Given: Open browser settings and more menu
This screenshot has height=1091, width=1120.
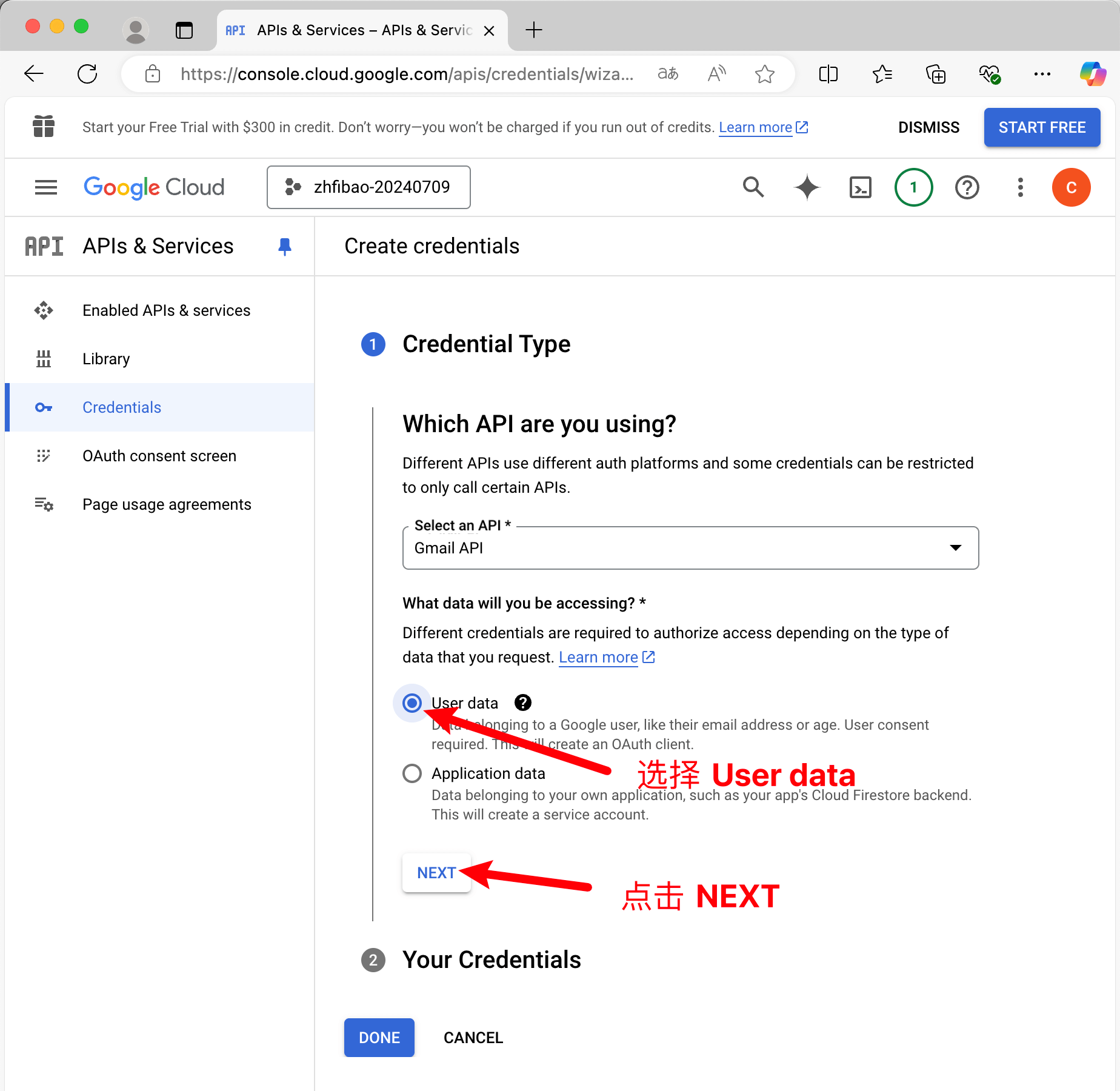Looking at the screenshot, I should click(x=1042, y=74).
